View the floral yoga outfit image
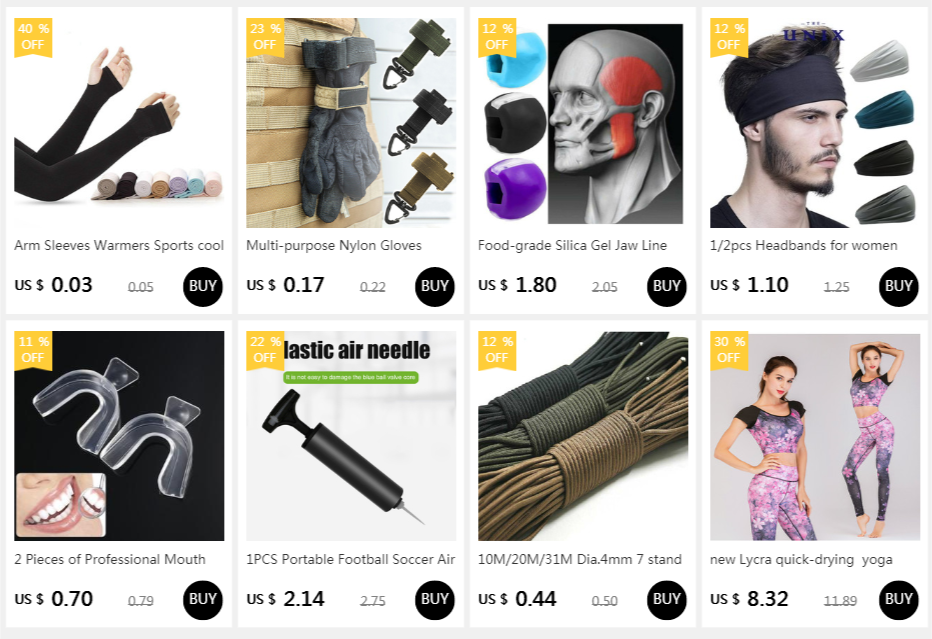Image resolution: width=932 pixels, height=639 pixels. 814,436
